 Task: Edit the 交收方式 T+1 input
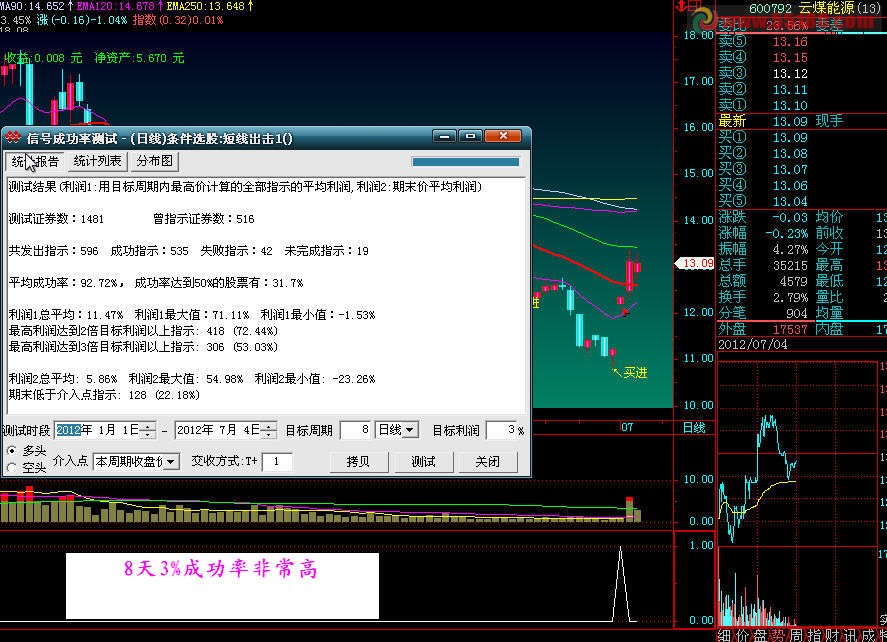(276, 461)
